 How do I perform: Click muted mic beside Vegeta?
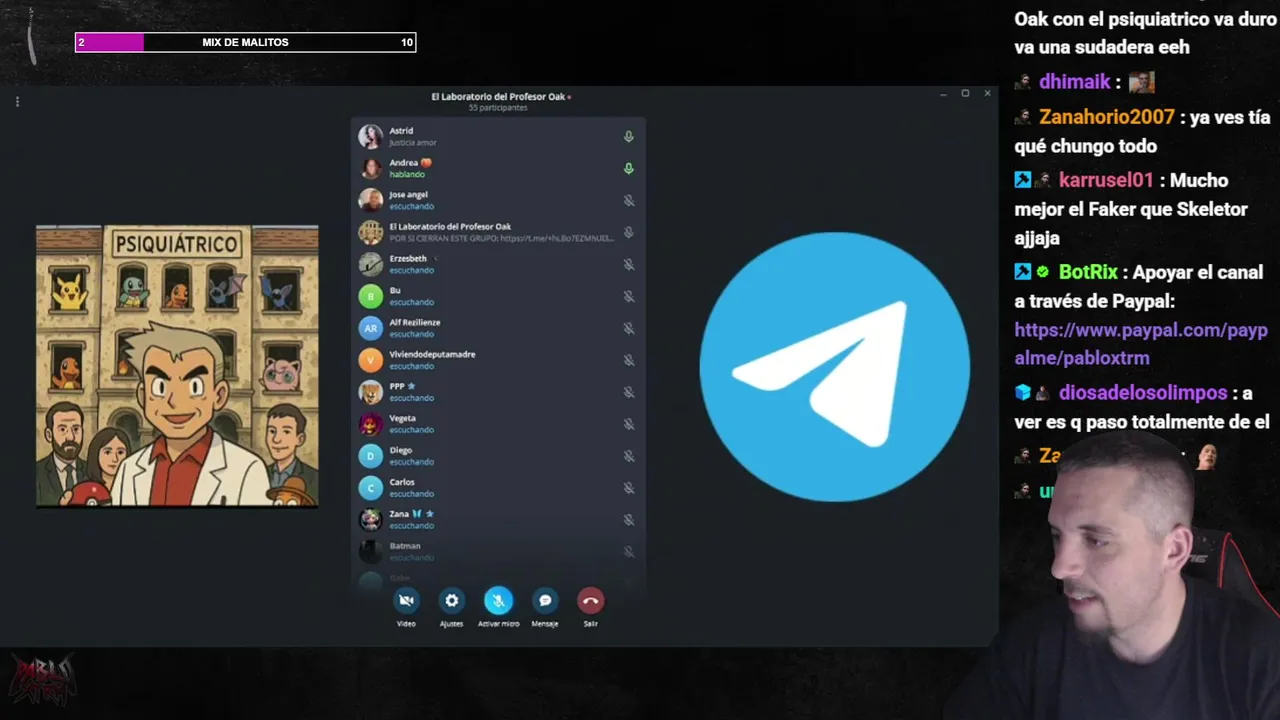pos(629,425)
